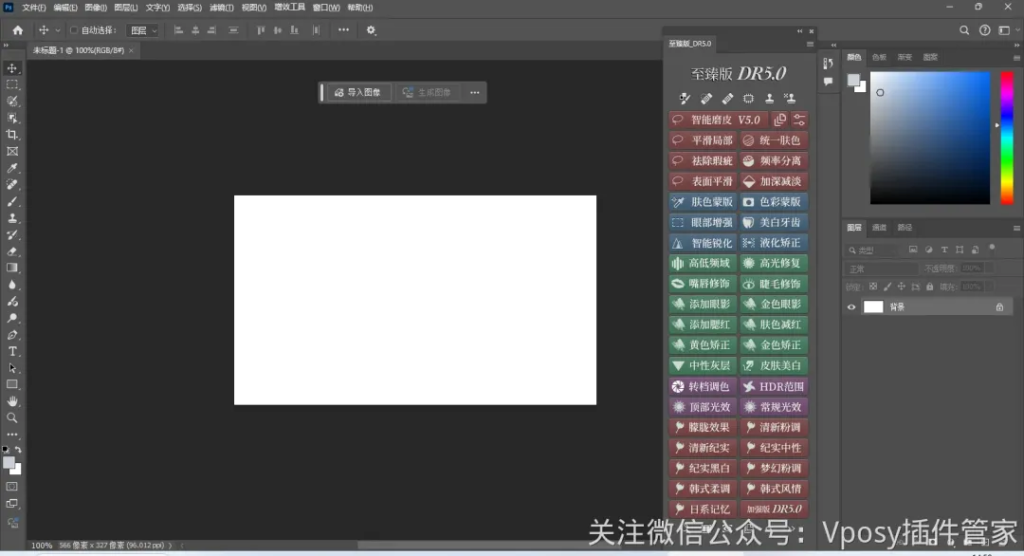Toggle lock position in Layers panel
Viewport: 1024px width, 556px height.
pyautogui.click(x=901, y=287)
